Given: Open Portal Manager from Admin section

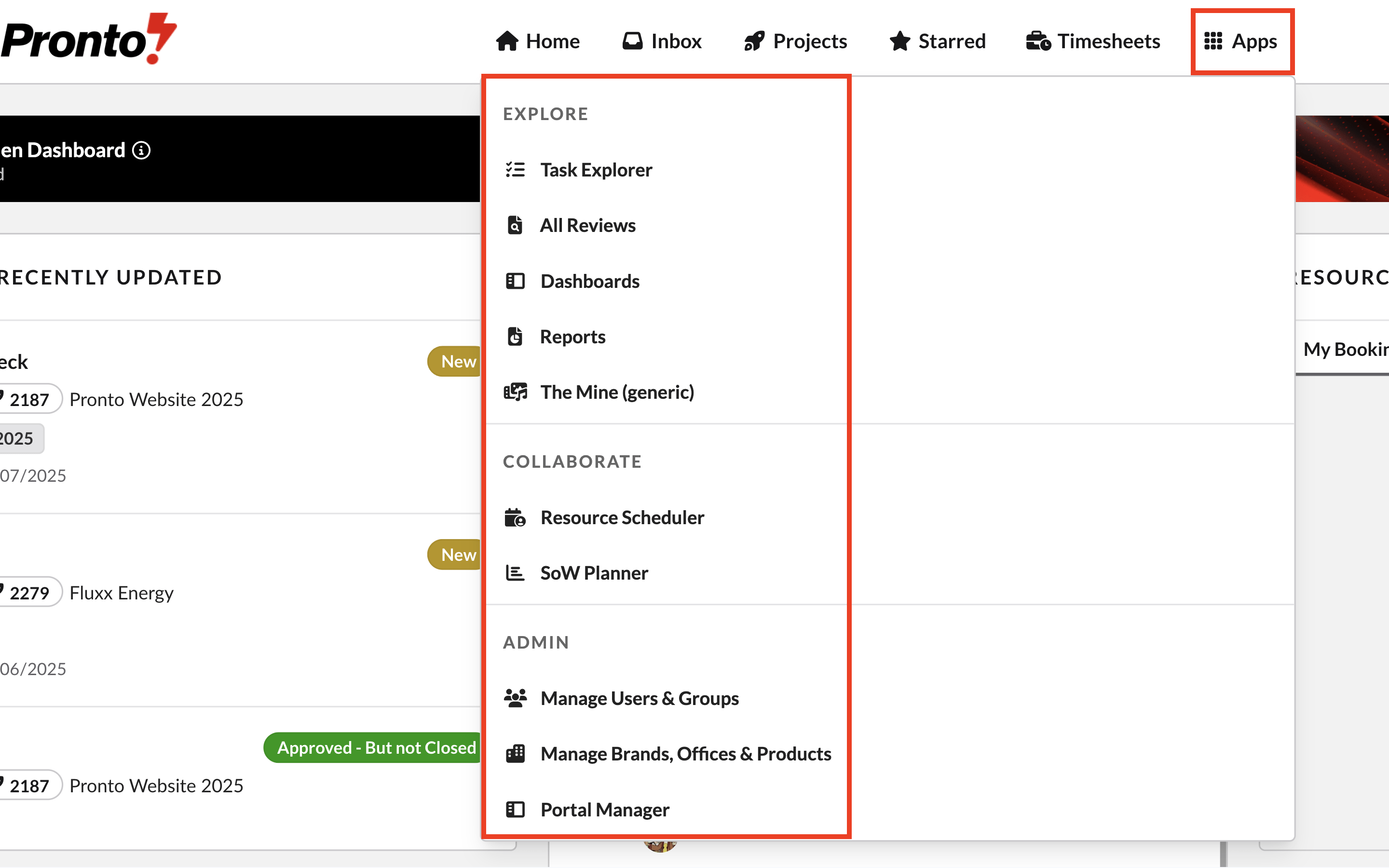Looking at the screenshot, I should 604,810.
